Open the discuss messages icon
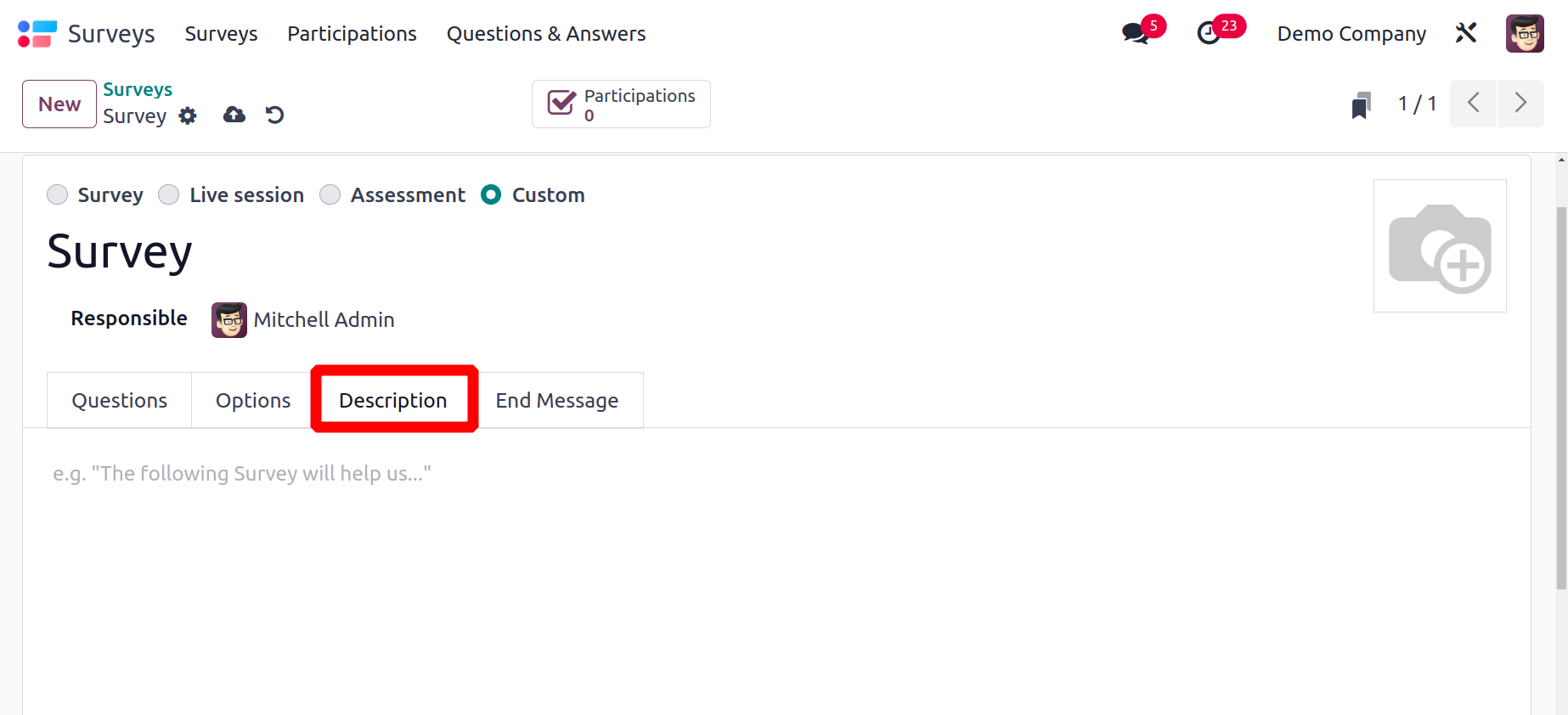Viewport: 1568px width, 715px height. [x=1135, y=34]
